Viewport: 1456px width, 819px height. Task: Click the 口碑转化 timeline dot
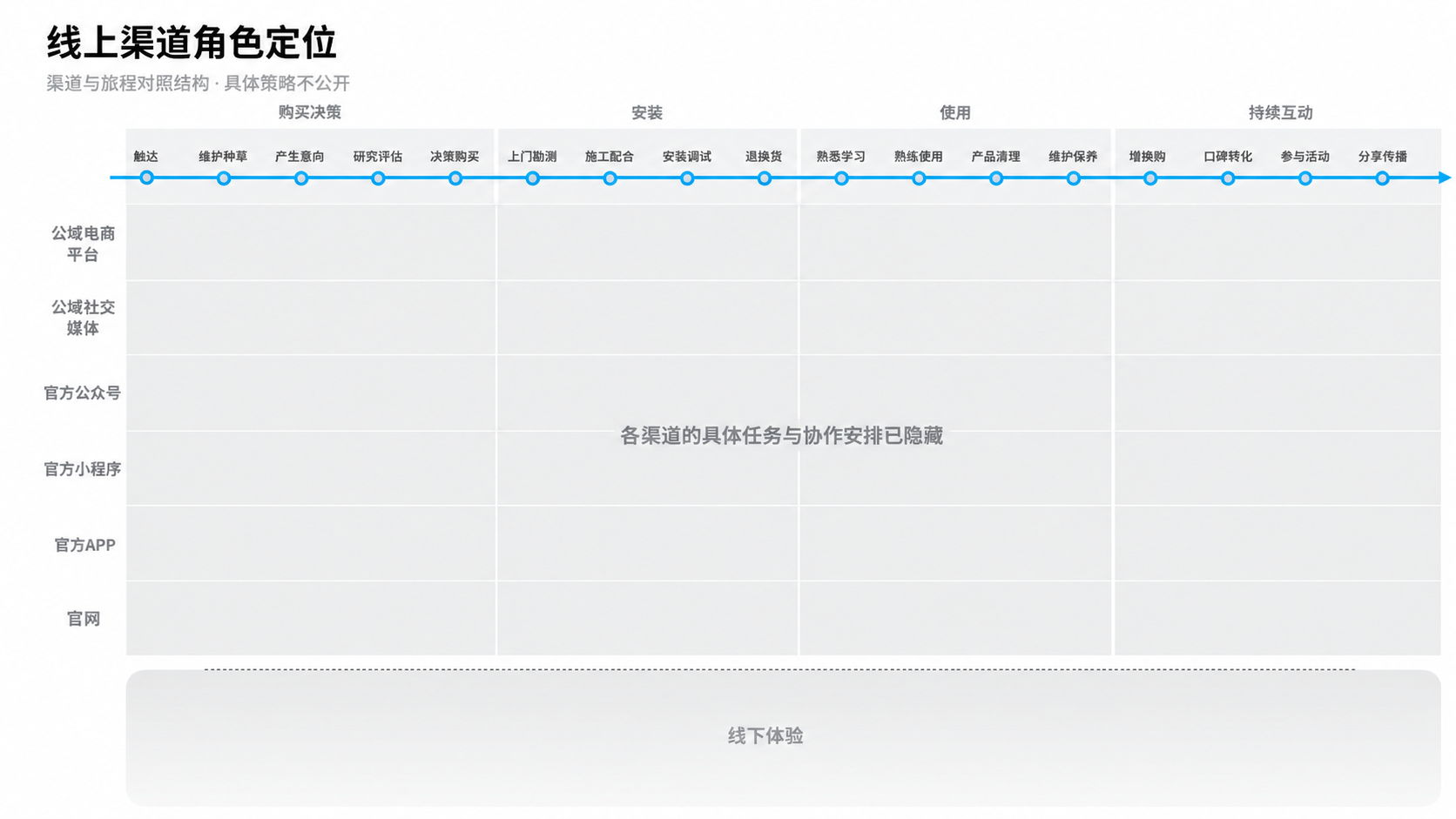click(1228, 178)
